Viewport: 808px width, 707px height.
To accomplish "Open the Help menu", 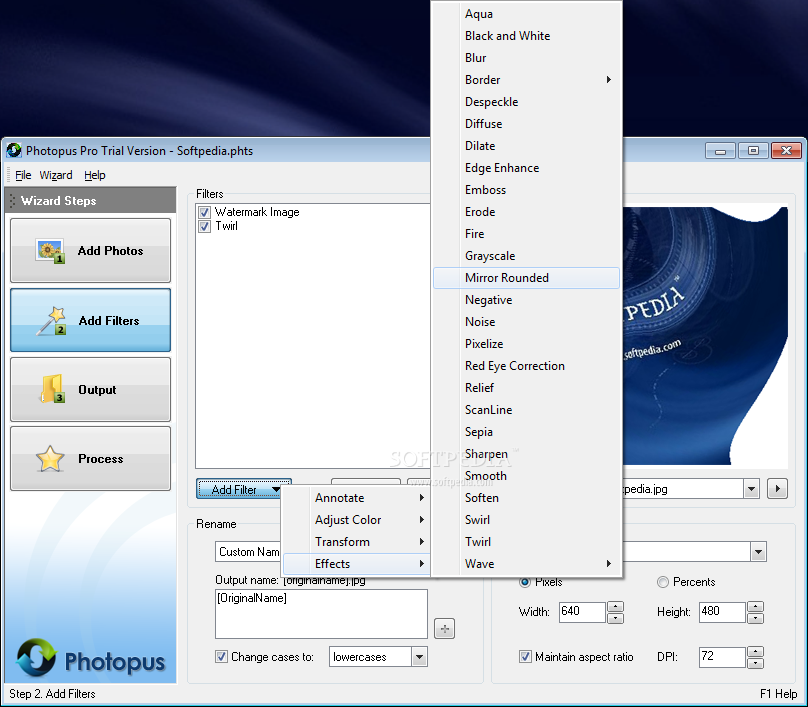I will coord(95,175).
